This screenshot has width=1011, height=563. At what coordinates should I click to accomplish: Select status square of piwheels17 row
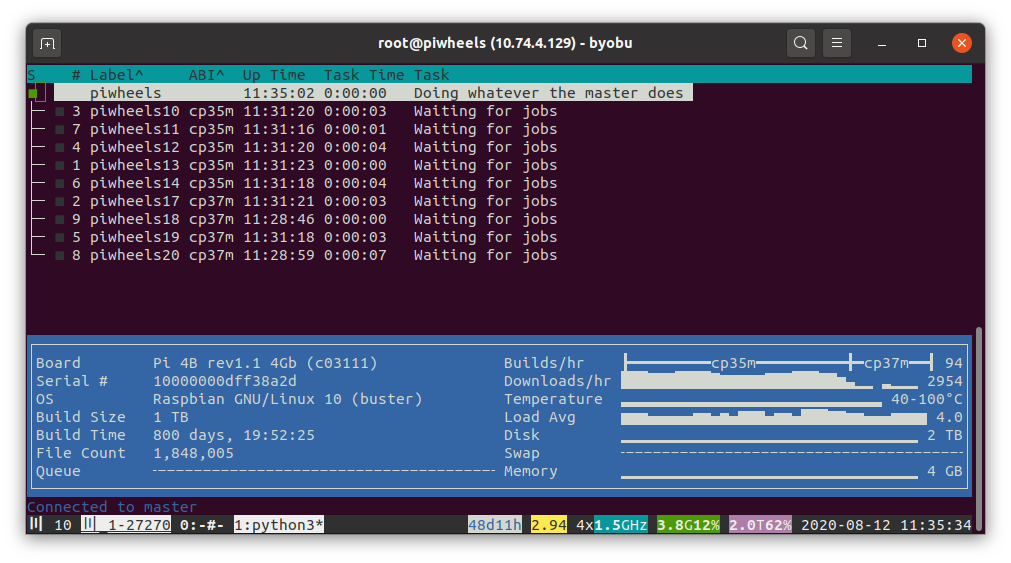tap(59, 202)
